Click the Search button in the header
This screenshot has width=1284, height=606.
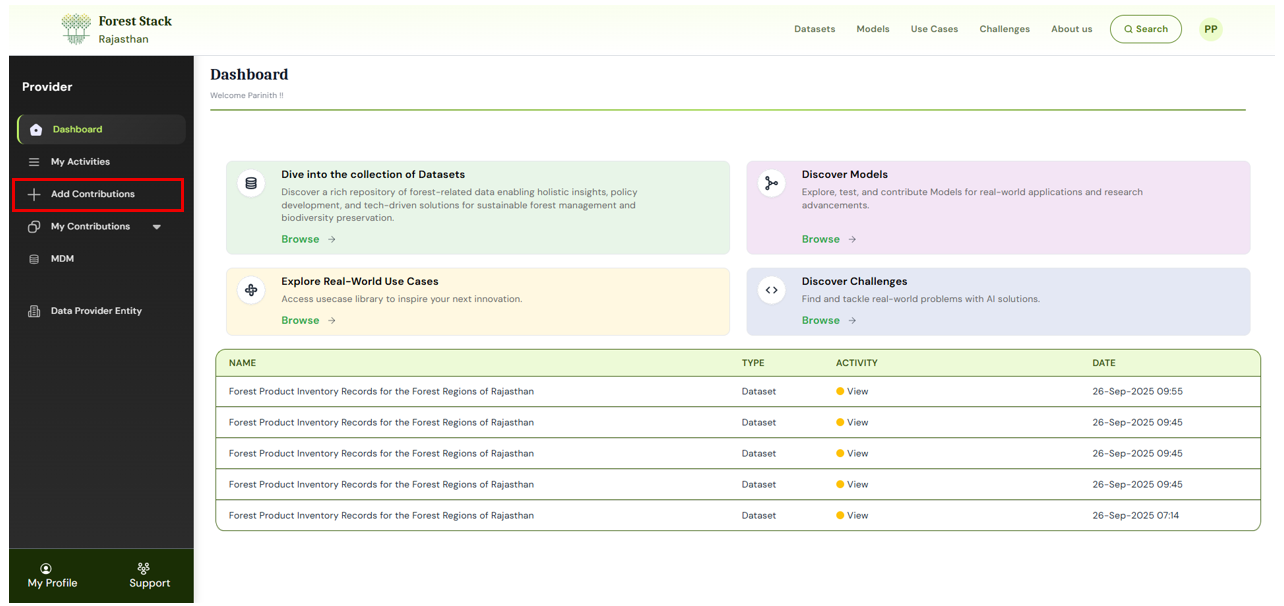coord(1145,29)
